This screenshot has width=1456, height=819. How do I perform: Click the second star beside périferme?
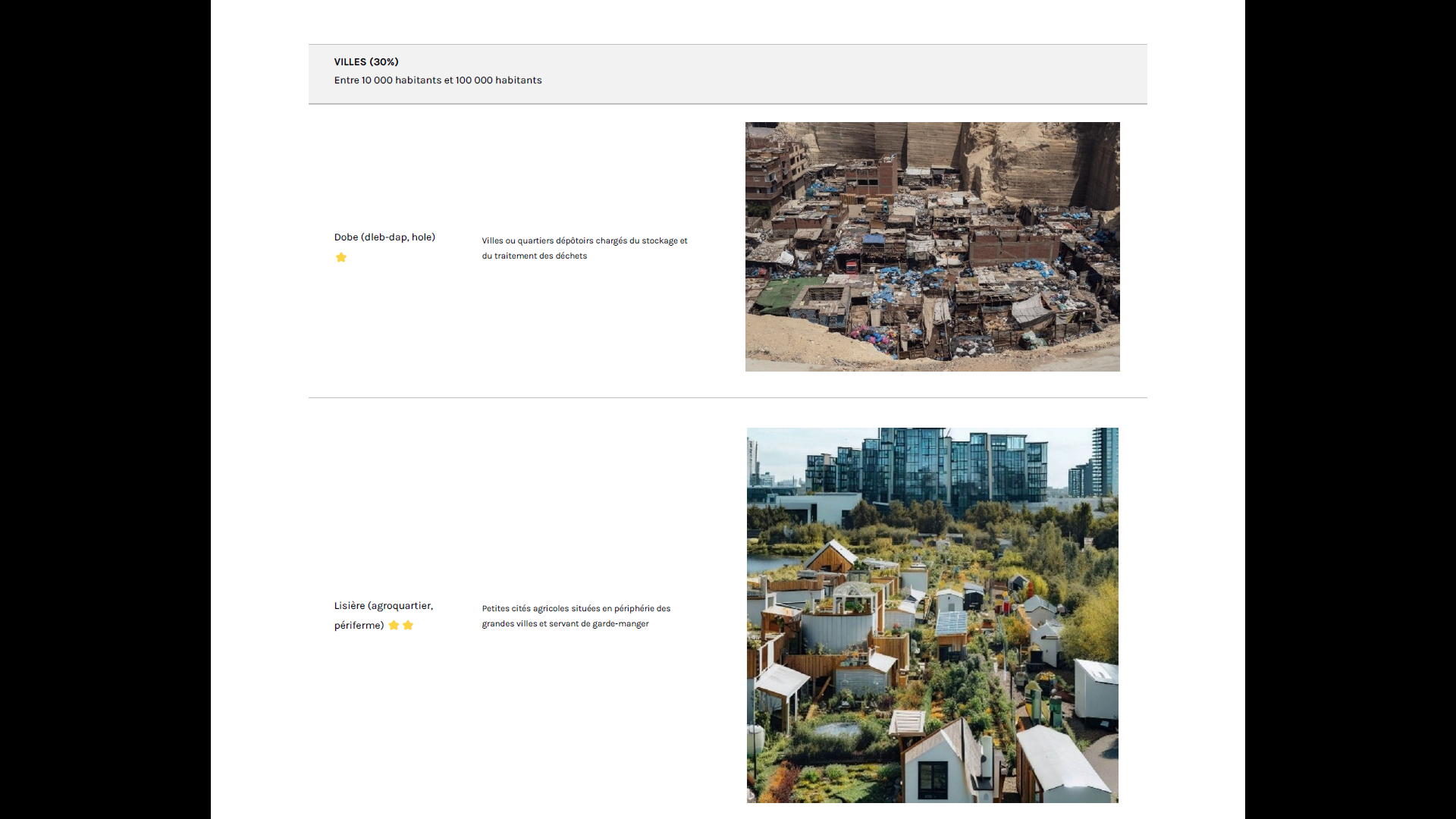pyautogui.click(x=408, y=626)
